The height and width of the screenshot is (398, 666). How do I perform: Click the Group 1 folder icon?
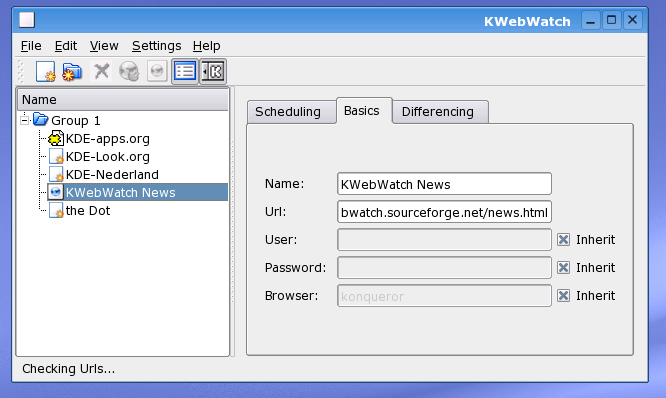coord(41,119)
